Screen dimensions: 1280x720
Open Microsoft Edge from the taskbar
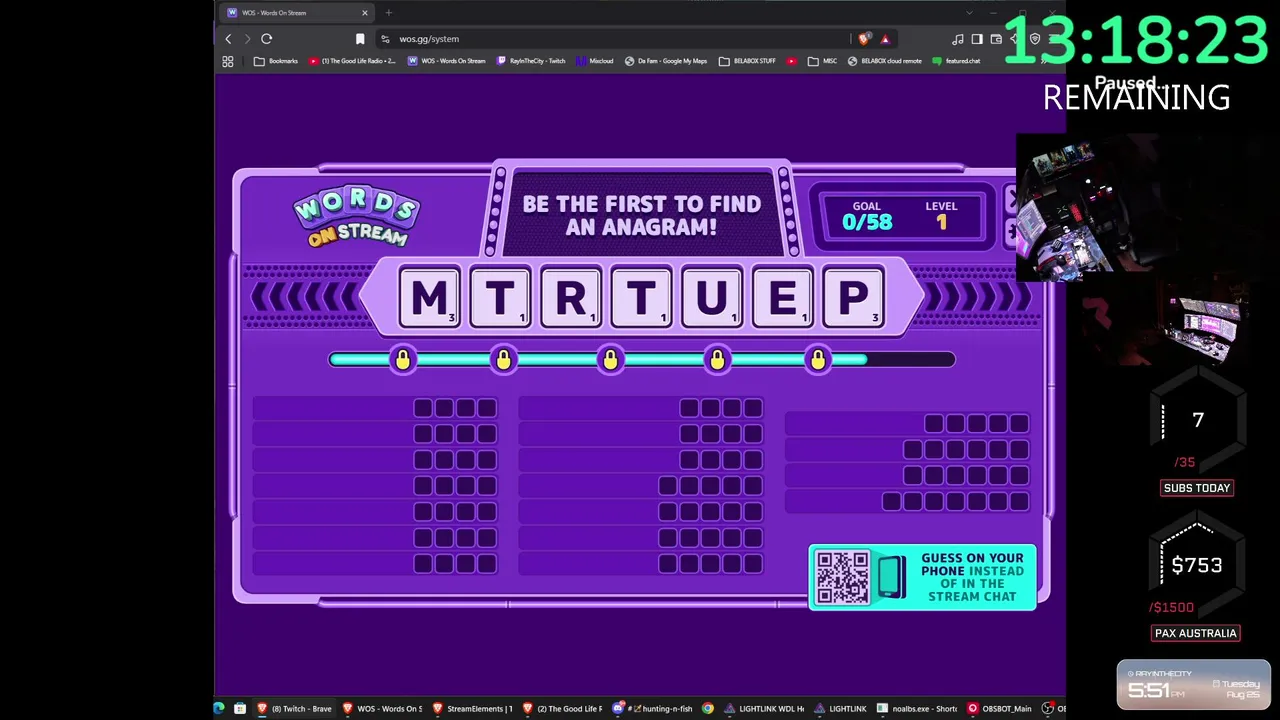tap(219, 709)
